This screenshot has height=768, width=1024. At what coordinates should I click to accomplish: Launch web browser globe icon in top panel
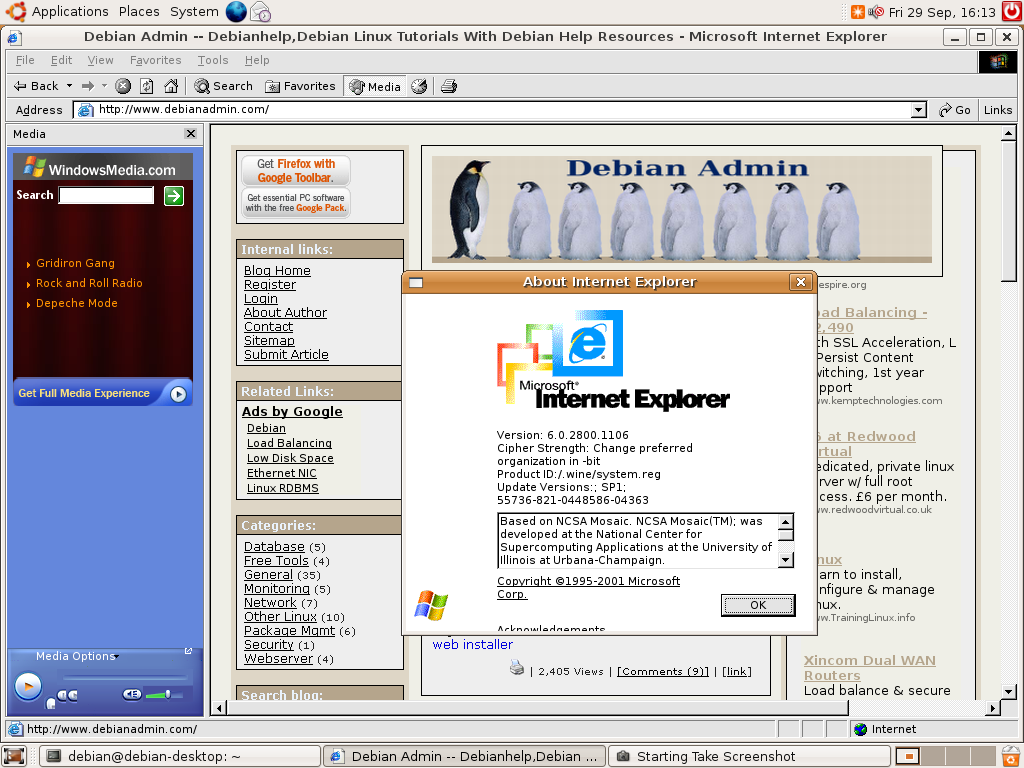[236, 11]
